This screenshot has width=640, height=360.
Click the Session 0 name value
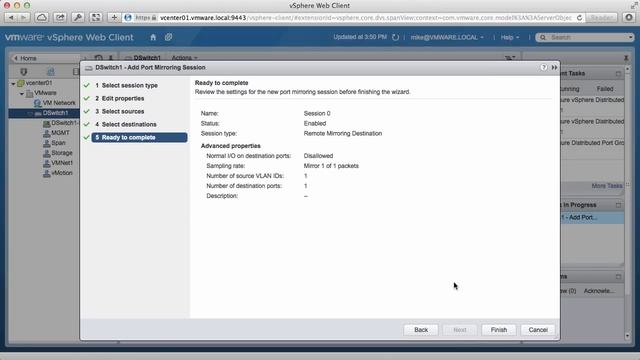pos(317,113)
